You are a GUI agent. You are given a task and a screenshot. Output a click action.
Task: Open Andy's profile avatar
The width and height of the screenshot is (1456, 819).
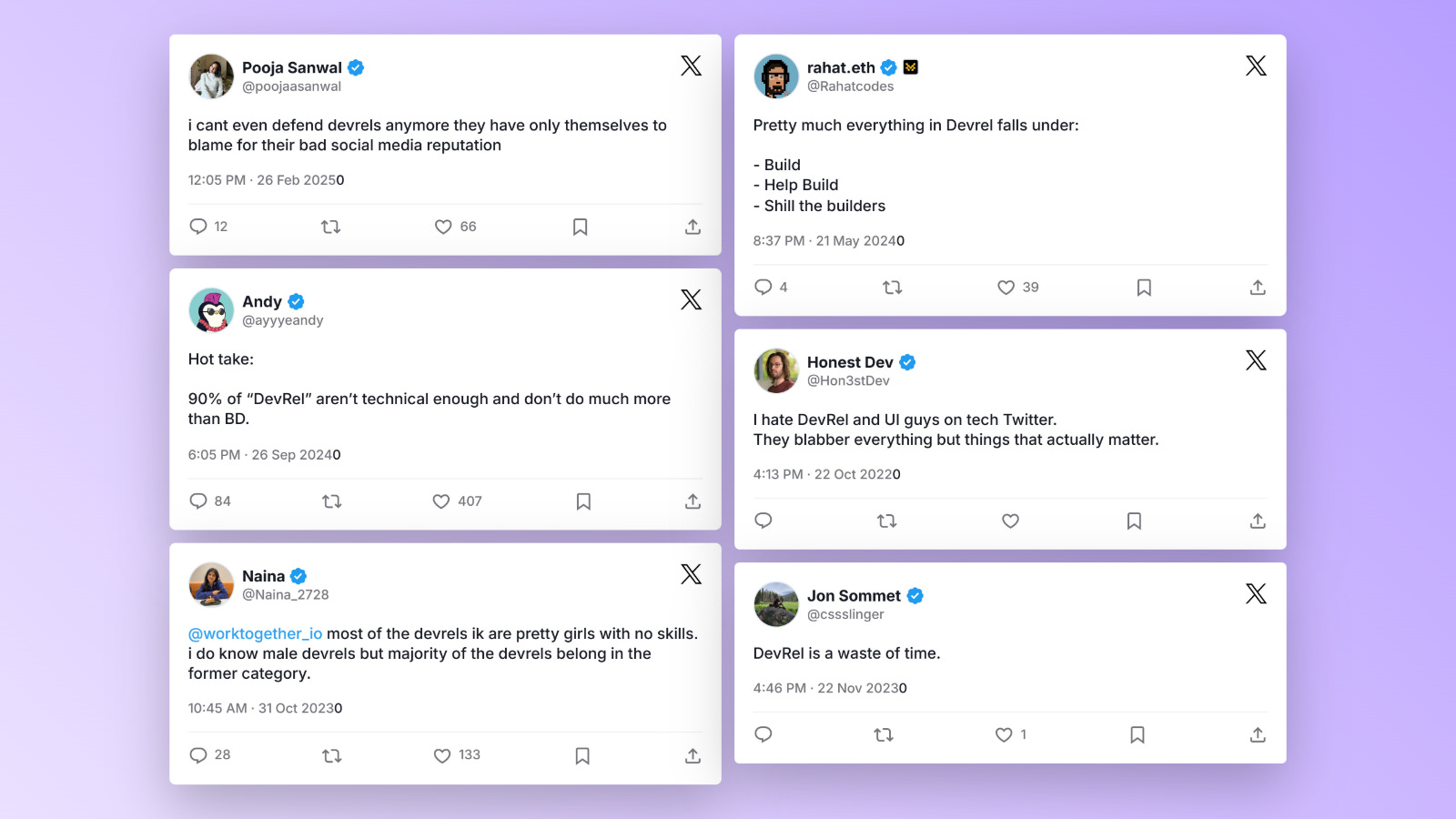tap(211, 310)
